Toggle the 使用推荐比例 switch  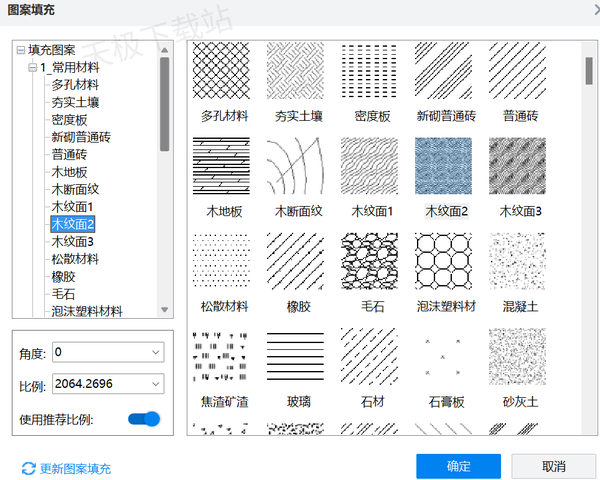[144, 419]
